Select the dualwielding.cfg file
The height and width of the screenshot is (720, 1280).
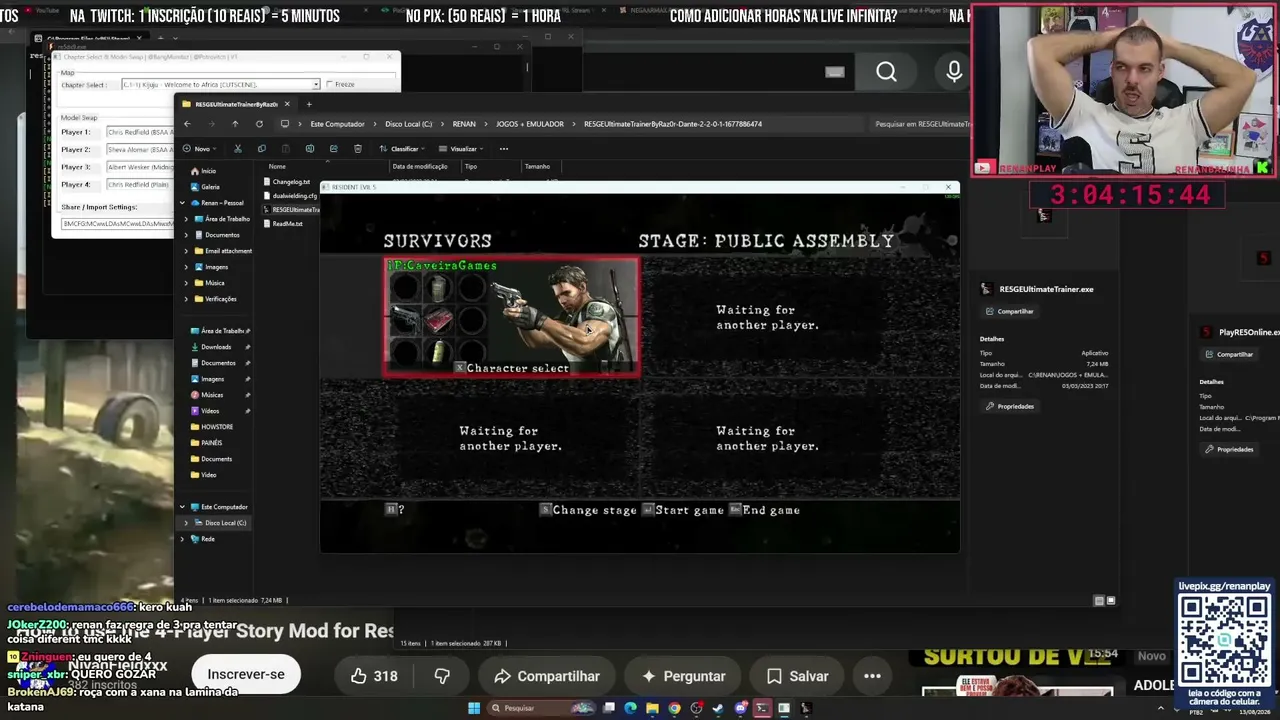click(291, 196)
